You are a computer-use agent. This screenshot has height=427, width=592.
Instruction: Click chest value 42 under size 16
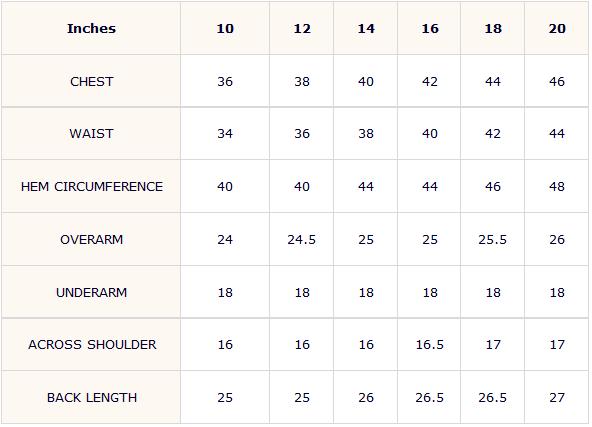tap(430, 82)
